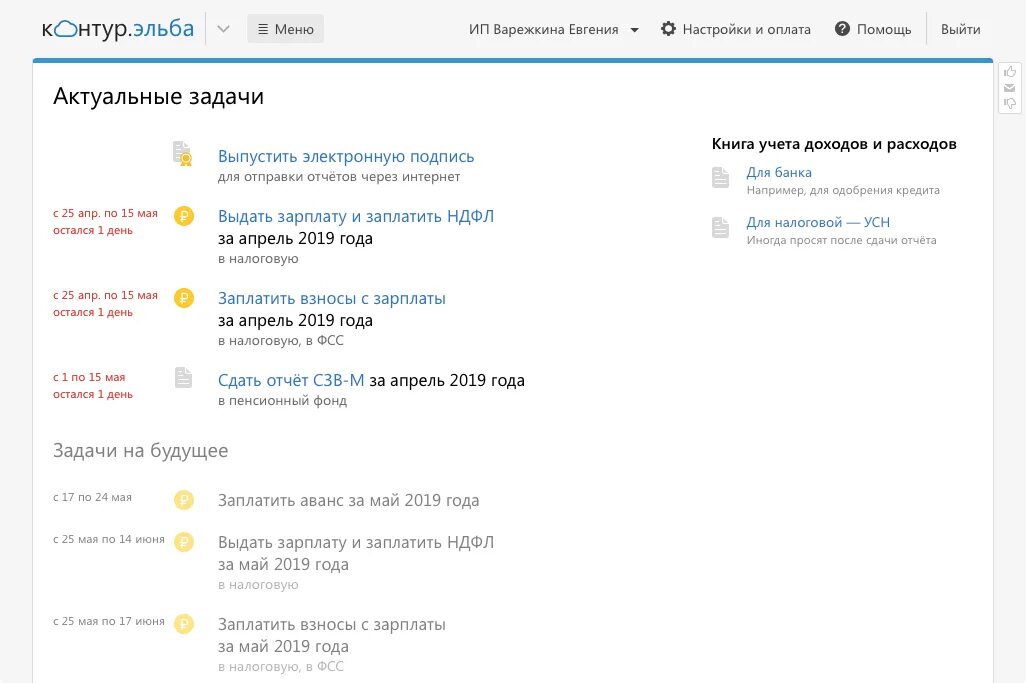The image size is (1026, 683).
Task: Click future task Заплатить аванс за май
Action: [348, 500]
